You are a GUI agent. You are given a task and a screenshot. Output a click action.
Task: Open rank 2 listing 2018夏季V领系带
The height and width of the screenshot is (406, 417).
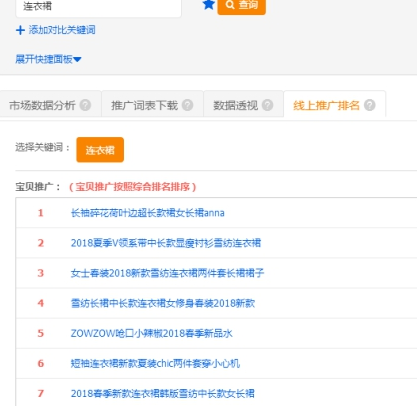pos(166,243)
